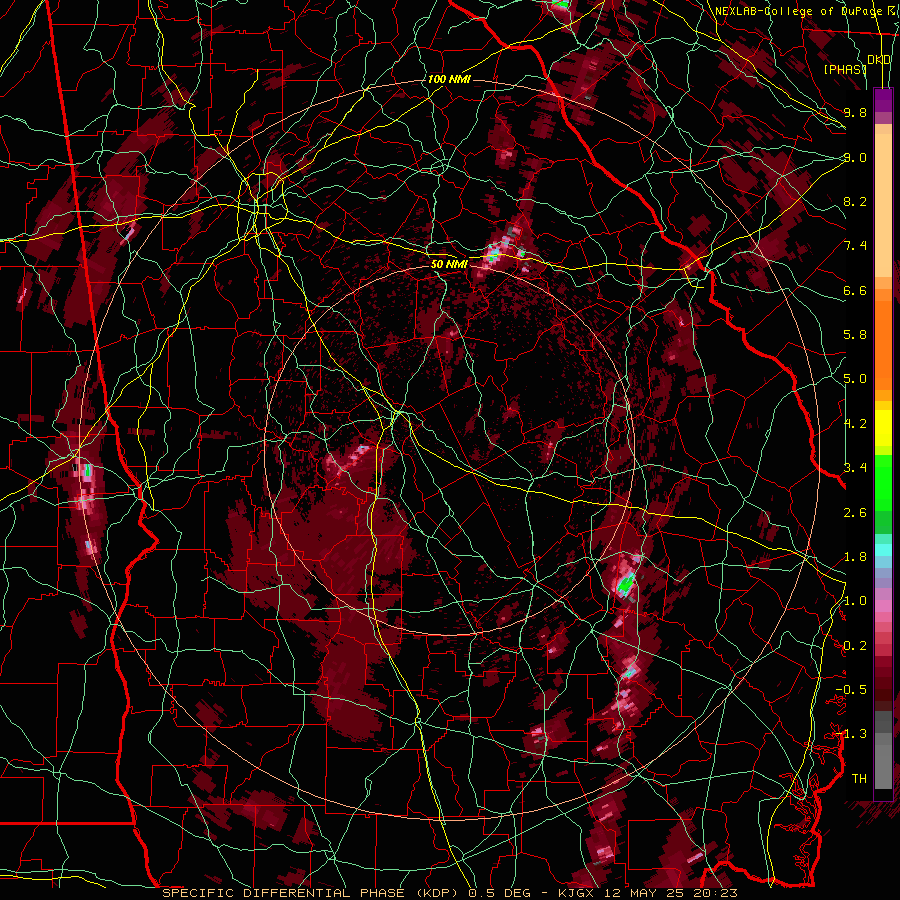
Task: Click the 1.0 scale value
Action: [x=855, y=601]
